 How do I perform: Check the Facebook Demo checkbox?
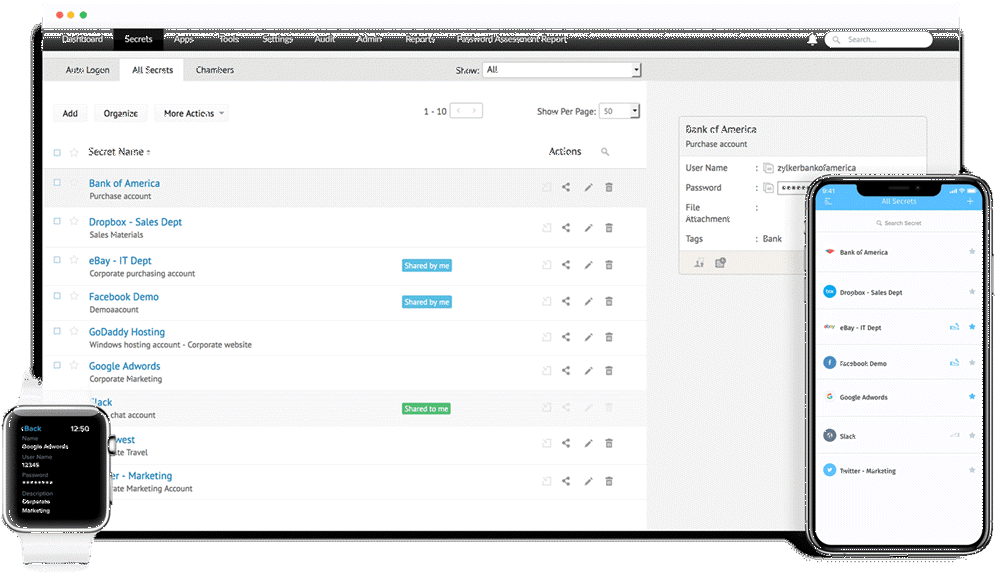[57, 295]
